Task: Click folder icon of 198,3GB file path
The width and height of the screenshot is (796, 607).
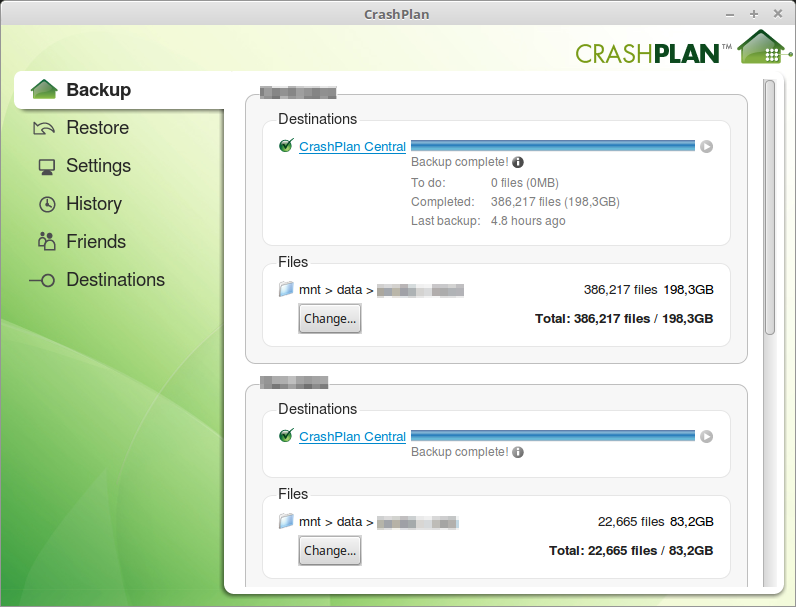Action: tap(286, 289)
